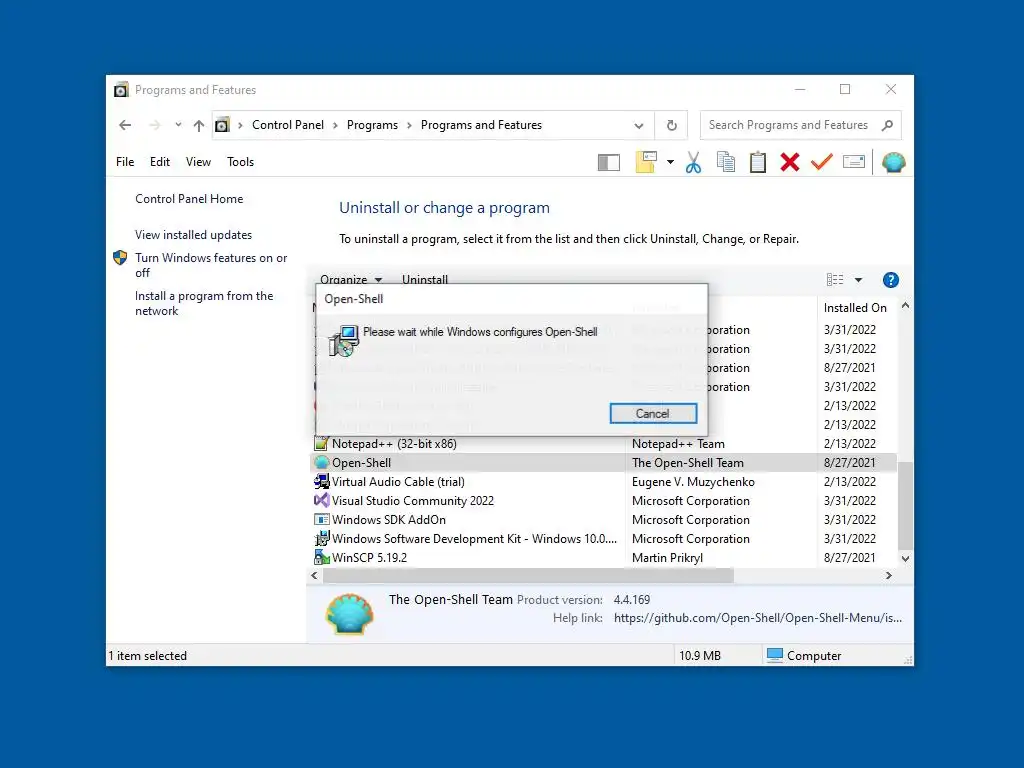Click Programs in the breadcrumb path
The image size is (1024, 768).
[x=372, y=125]
